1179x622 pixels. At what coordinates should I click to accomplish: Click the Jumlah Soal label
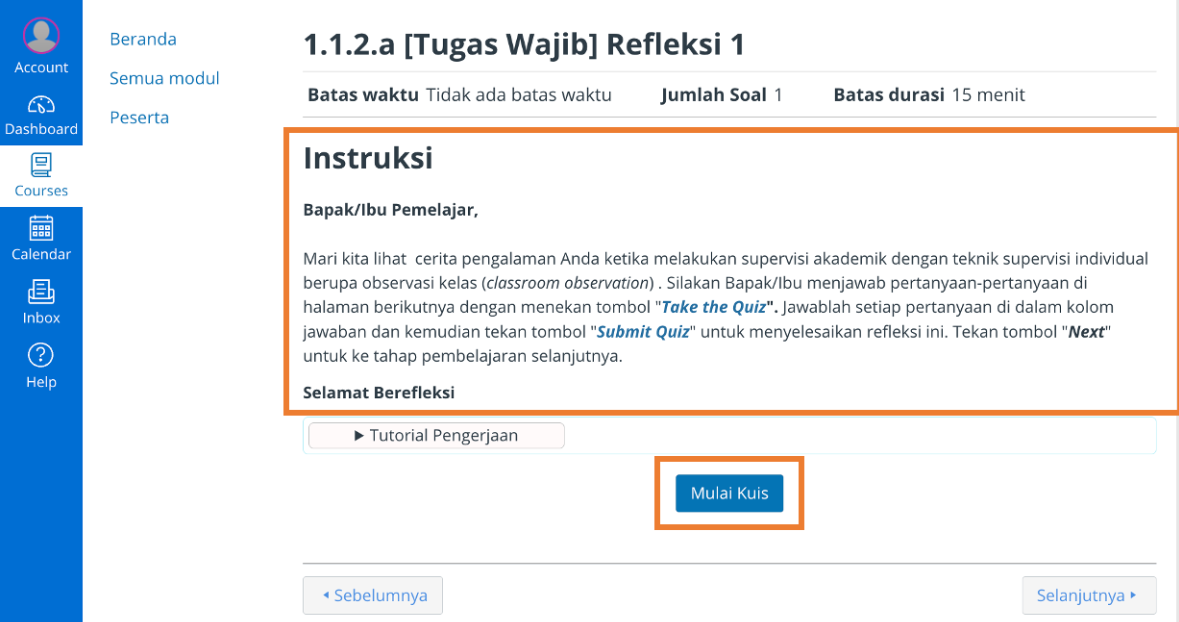click(x=713, y=95)
